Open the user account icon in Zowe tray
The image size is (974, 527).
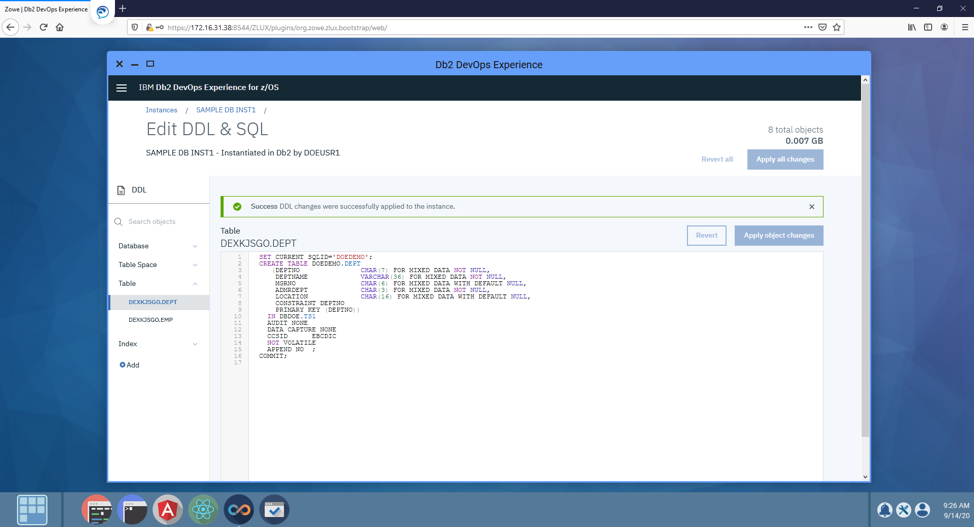pos(923,510)
